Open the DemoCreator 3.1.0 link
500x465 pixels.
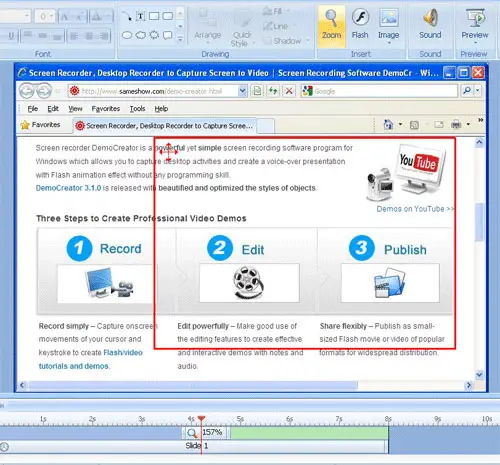tap(68, 188)
